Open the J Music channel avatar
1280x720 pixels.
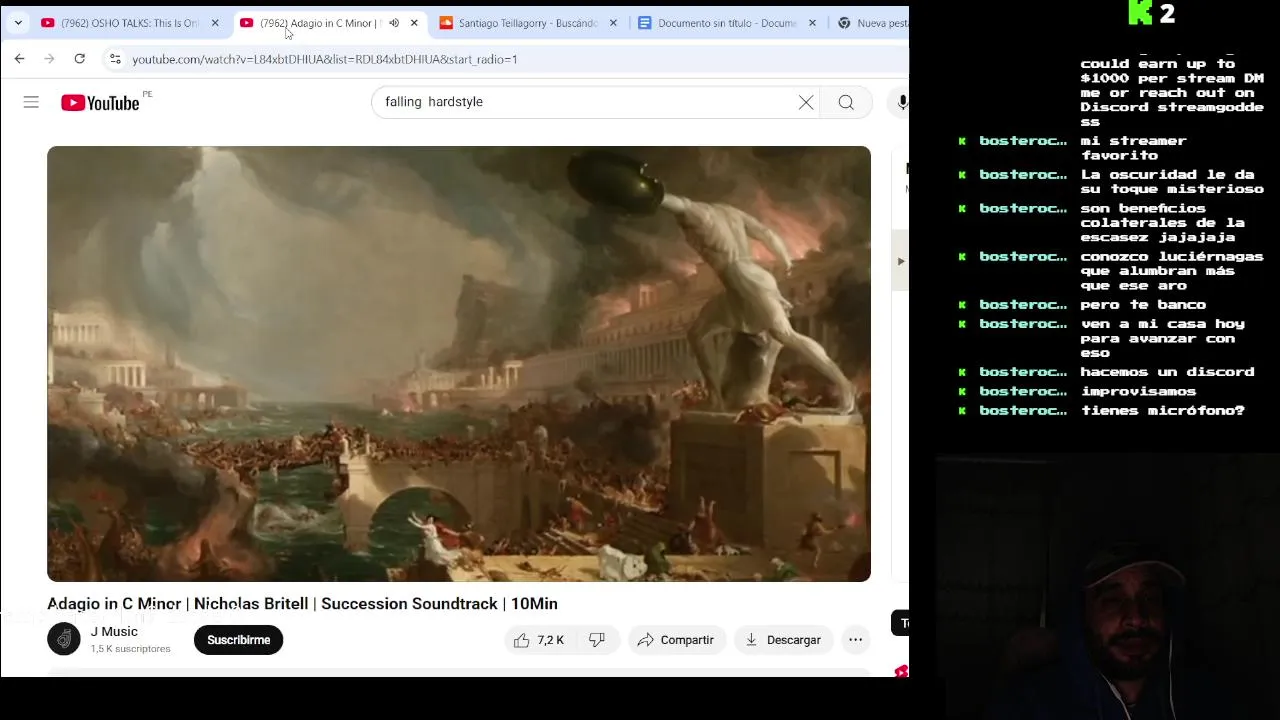point(64,640)
